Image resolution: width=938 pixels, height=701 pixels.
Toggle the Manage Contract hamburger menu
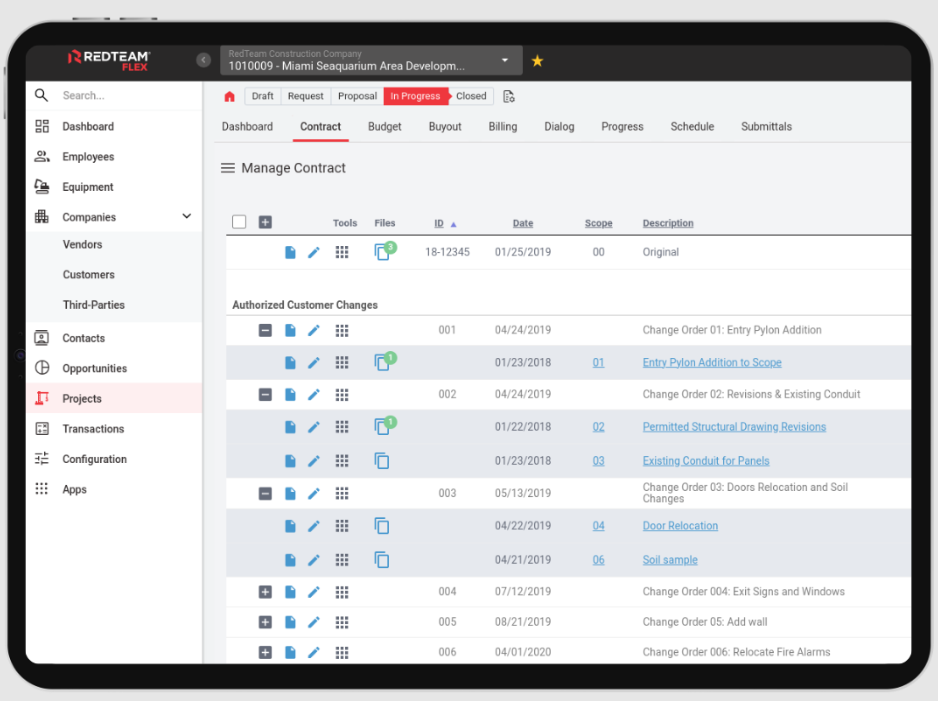pos(227,167)
